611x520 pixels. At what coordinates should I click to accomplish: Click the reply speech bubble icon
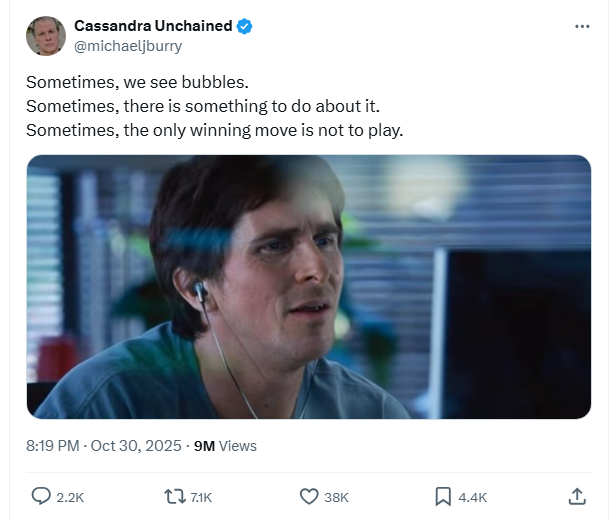[41, 496]
